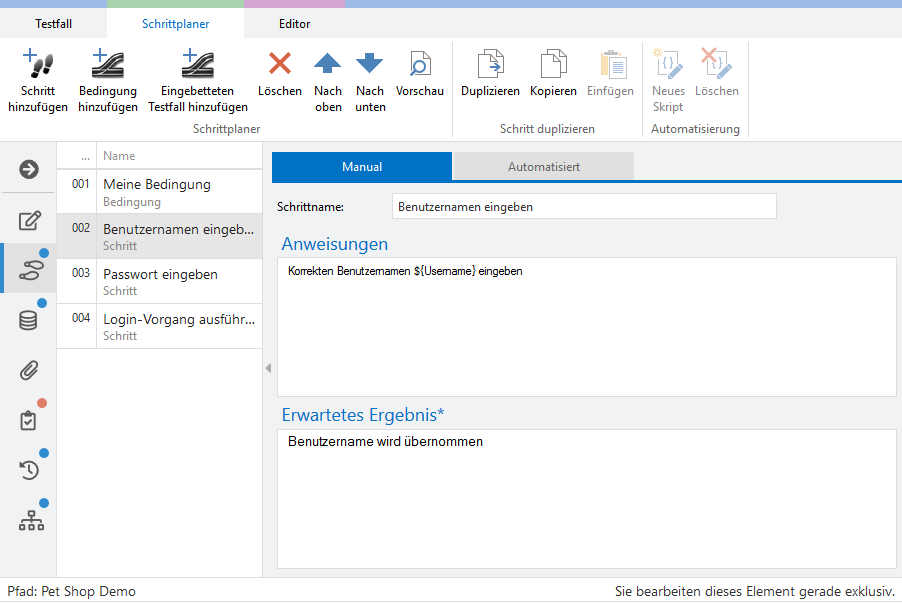This screenshot has height=603, width=902.
Task: Select step 004 Login-Vorgang ausführen
Action: (160, 326)
